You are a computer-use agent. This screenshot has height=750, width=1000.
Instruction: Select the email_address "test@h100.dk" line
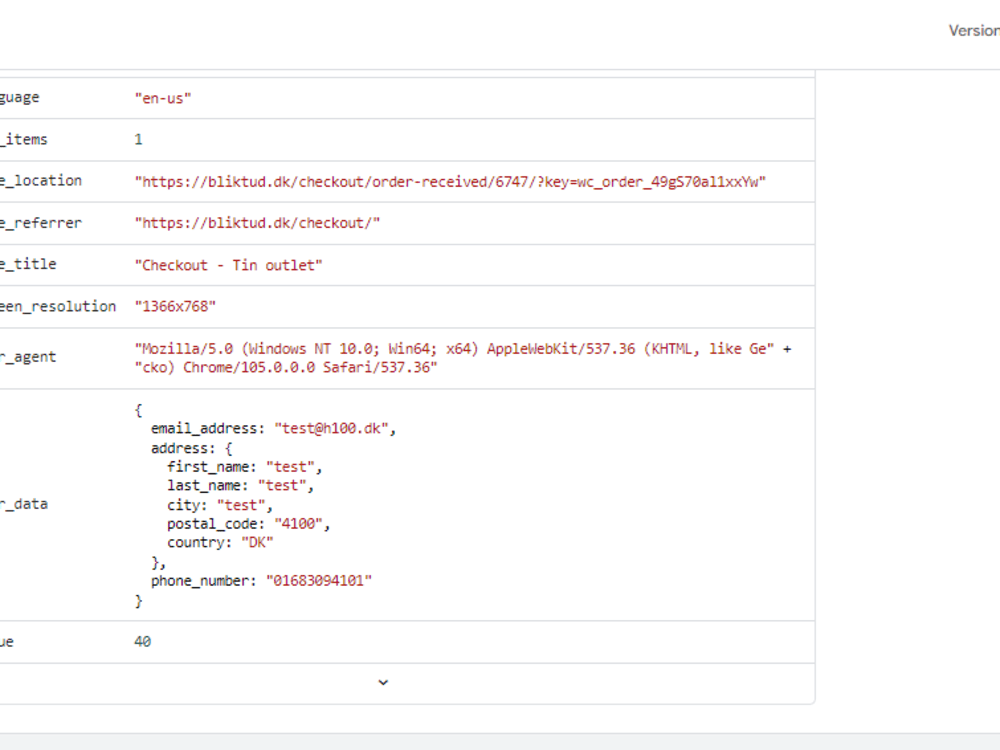(x=274, y=429)
